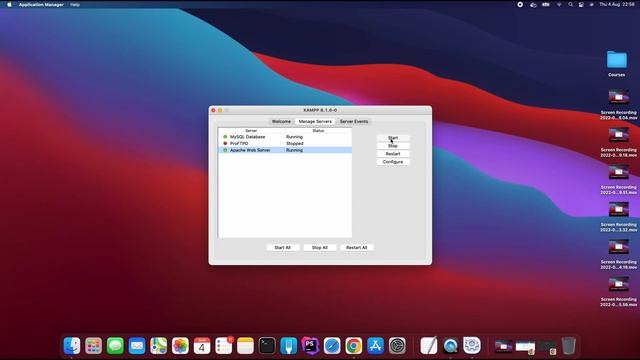The image size is (640, 360).
Task: Switch to the Welcome tab
Action: click(281, 121)
